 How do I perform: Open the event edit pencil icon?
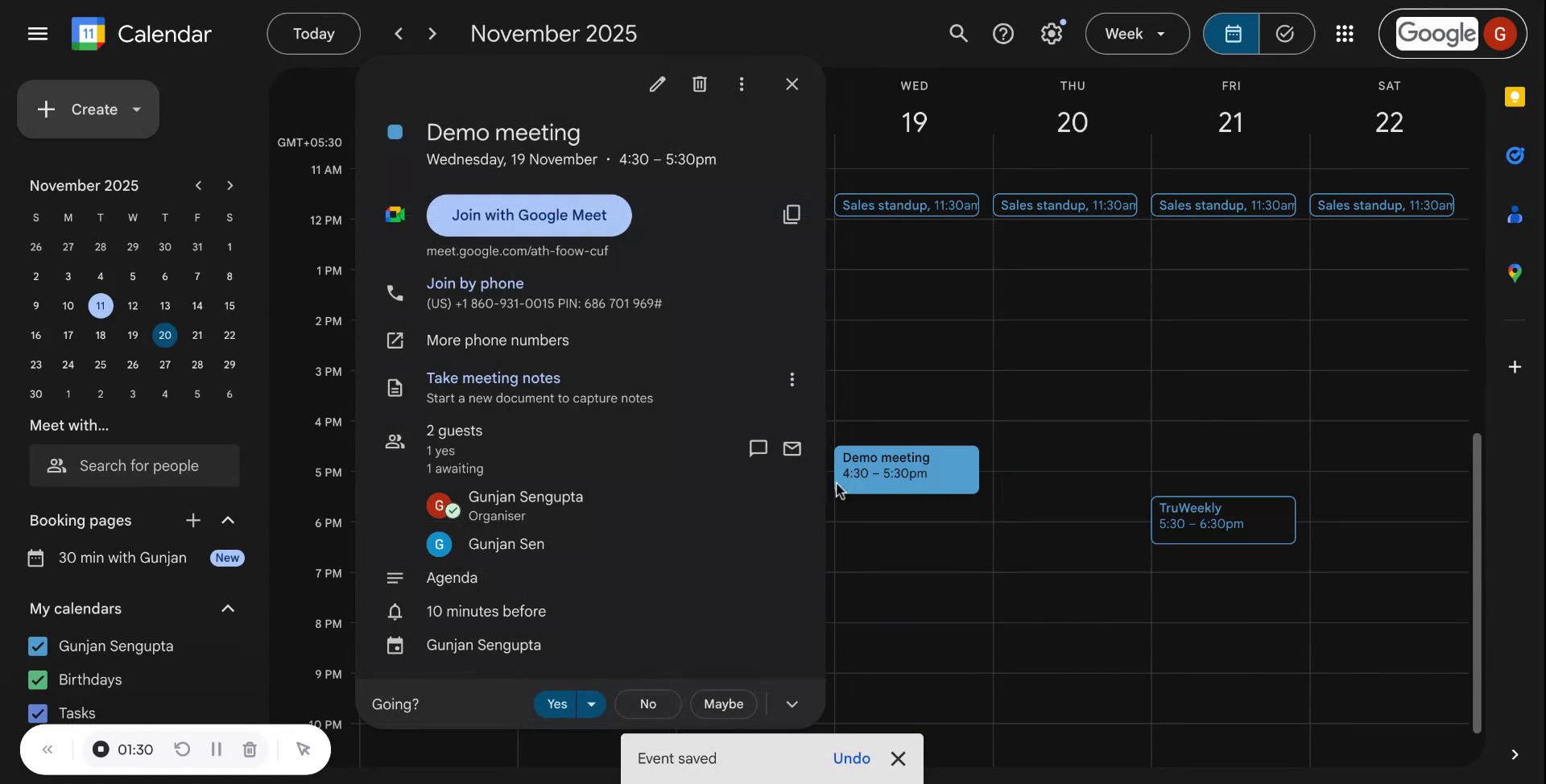point(657,84)
